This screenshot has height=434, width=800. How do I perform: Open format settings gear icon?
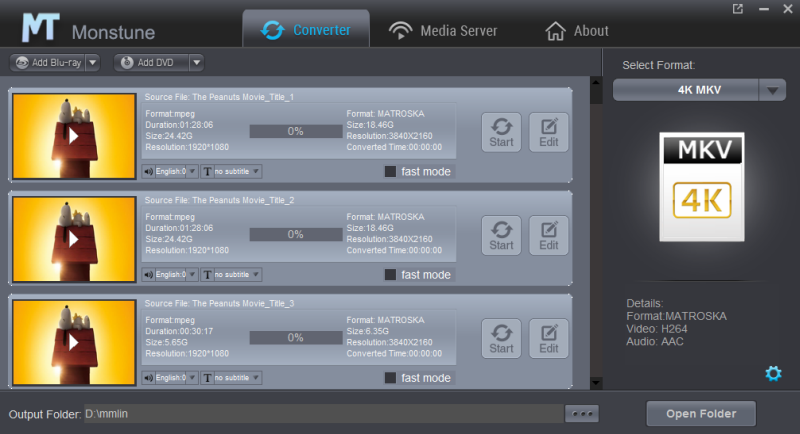pyautogui.click(x=772, y=373)
